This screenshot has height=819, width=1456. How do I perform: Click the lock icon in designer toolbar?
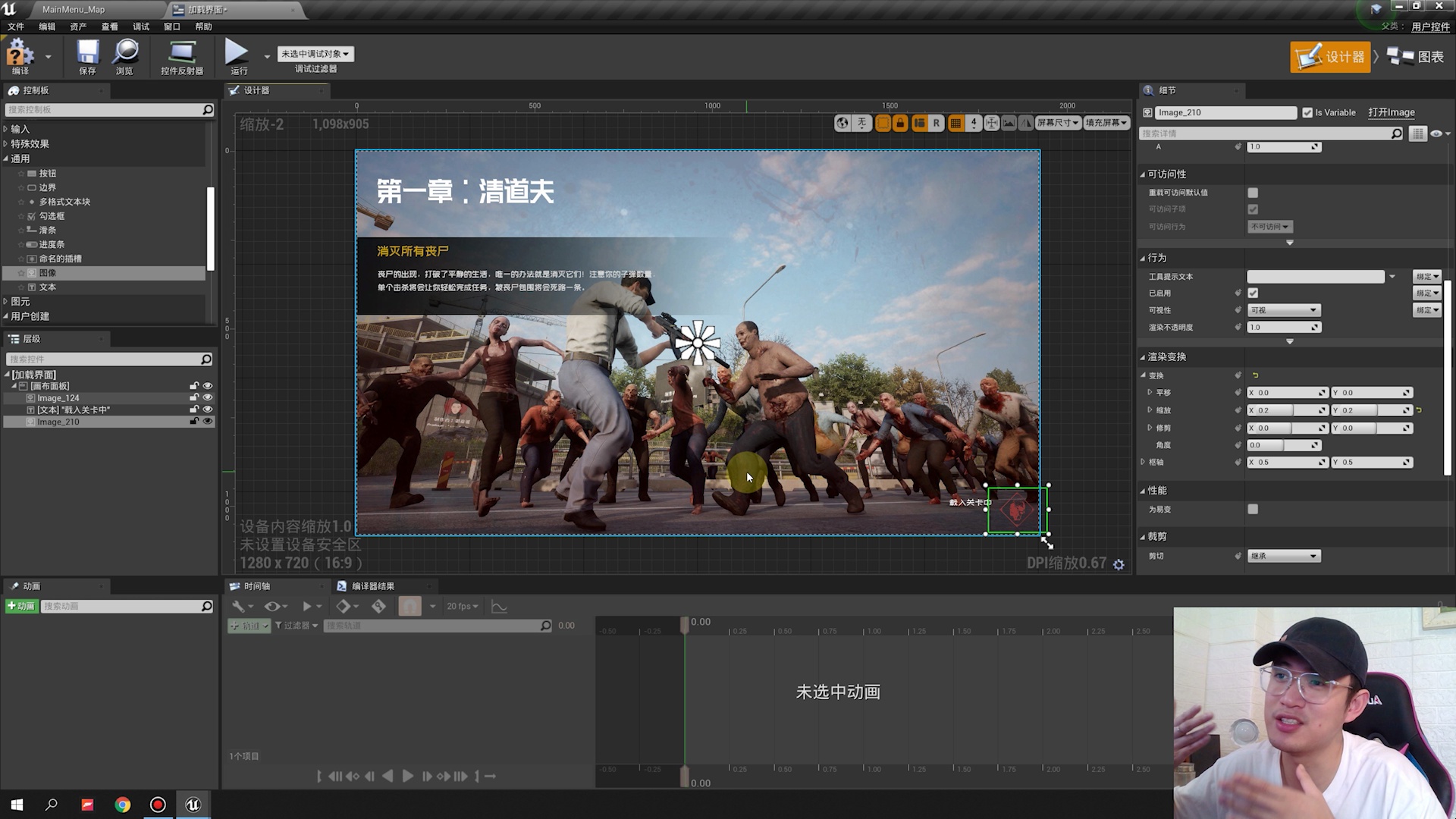900,123
